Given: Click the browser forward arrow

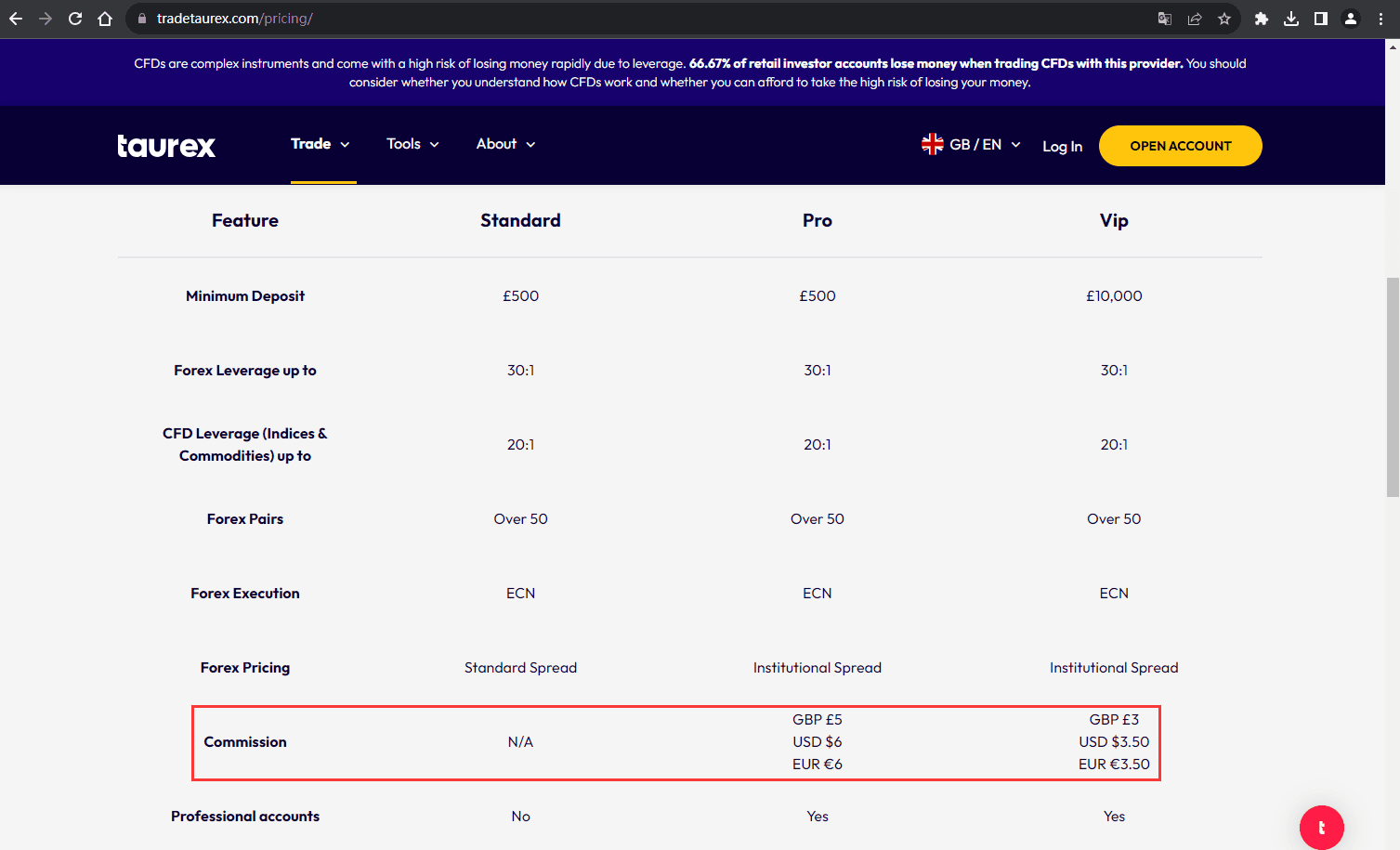Looking at the screenshot, I should pyautogui.click(x=46, y=19).
